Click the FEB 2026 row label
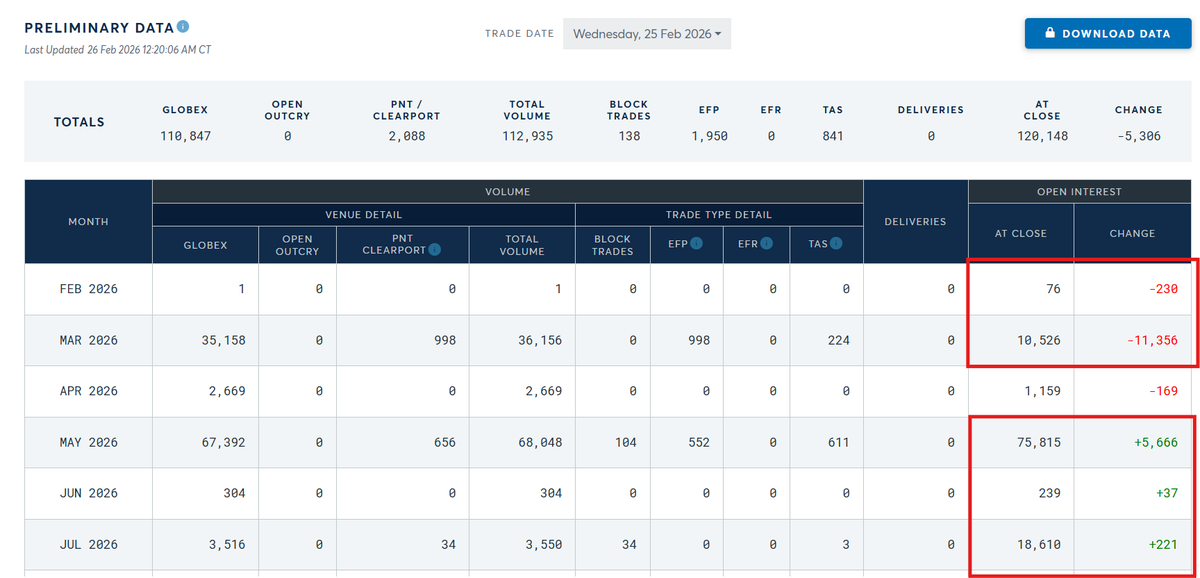The image size is (1200, 578). [x=88, y=290]
